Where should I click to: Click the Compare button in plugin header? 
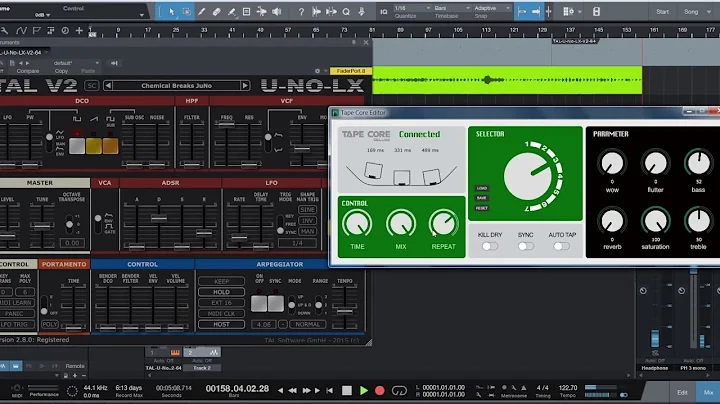[28, 71]
